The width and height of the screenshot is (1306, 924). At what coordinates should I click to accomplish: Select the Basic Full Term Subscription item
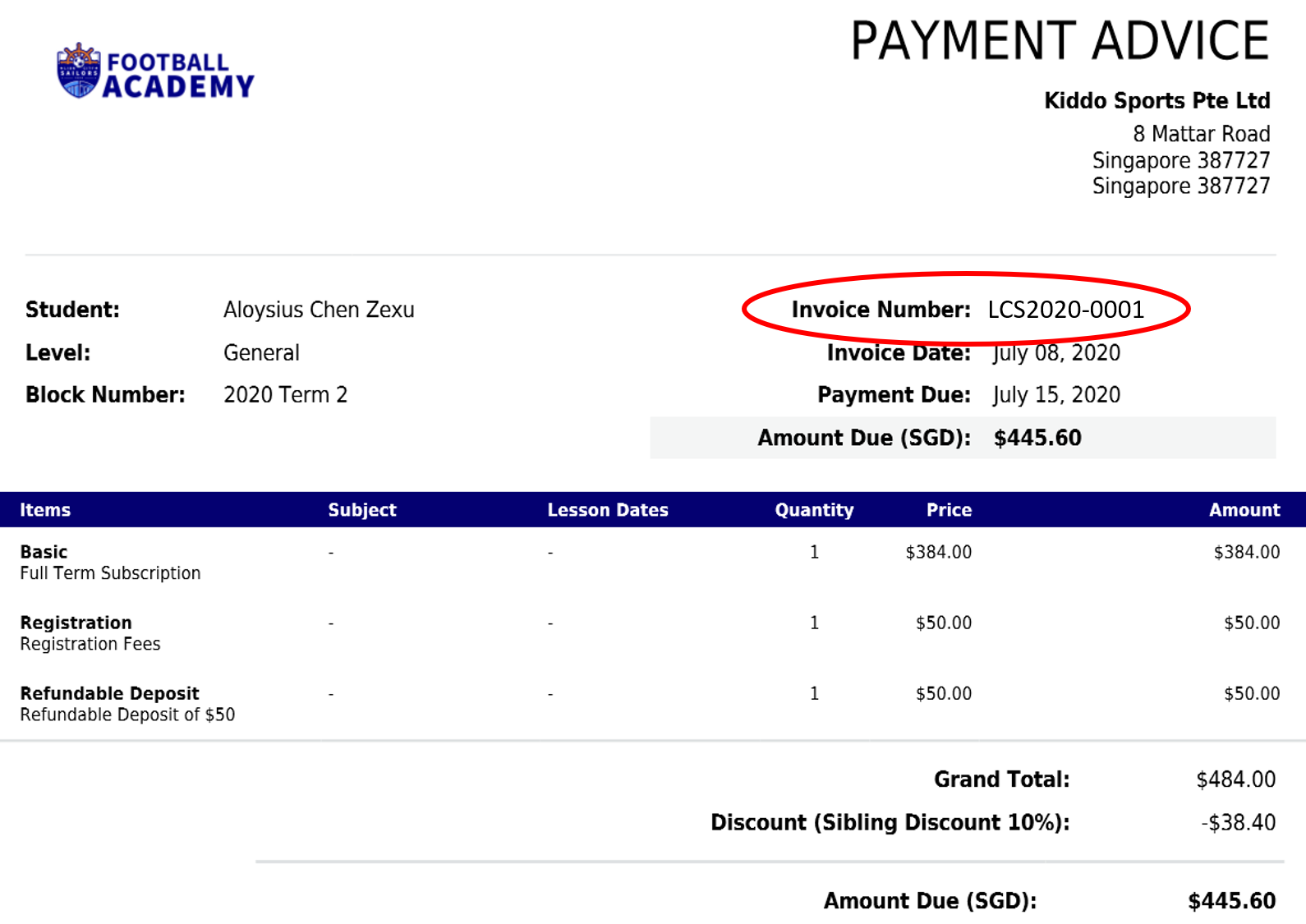tap(110, 563)
